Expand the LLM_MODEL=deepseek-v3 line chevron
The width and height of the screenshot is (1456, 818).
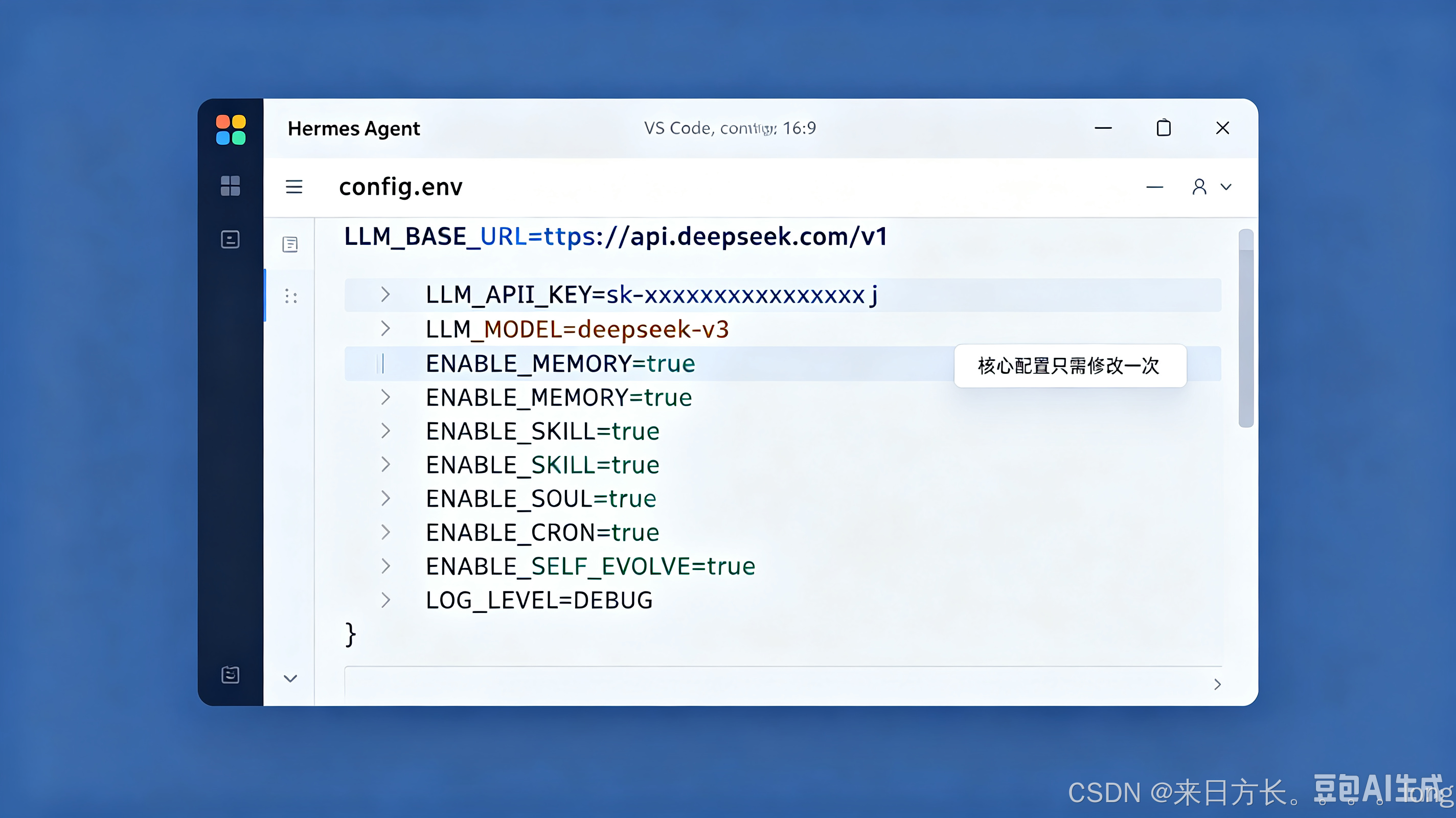(385, 328)
